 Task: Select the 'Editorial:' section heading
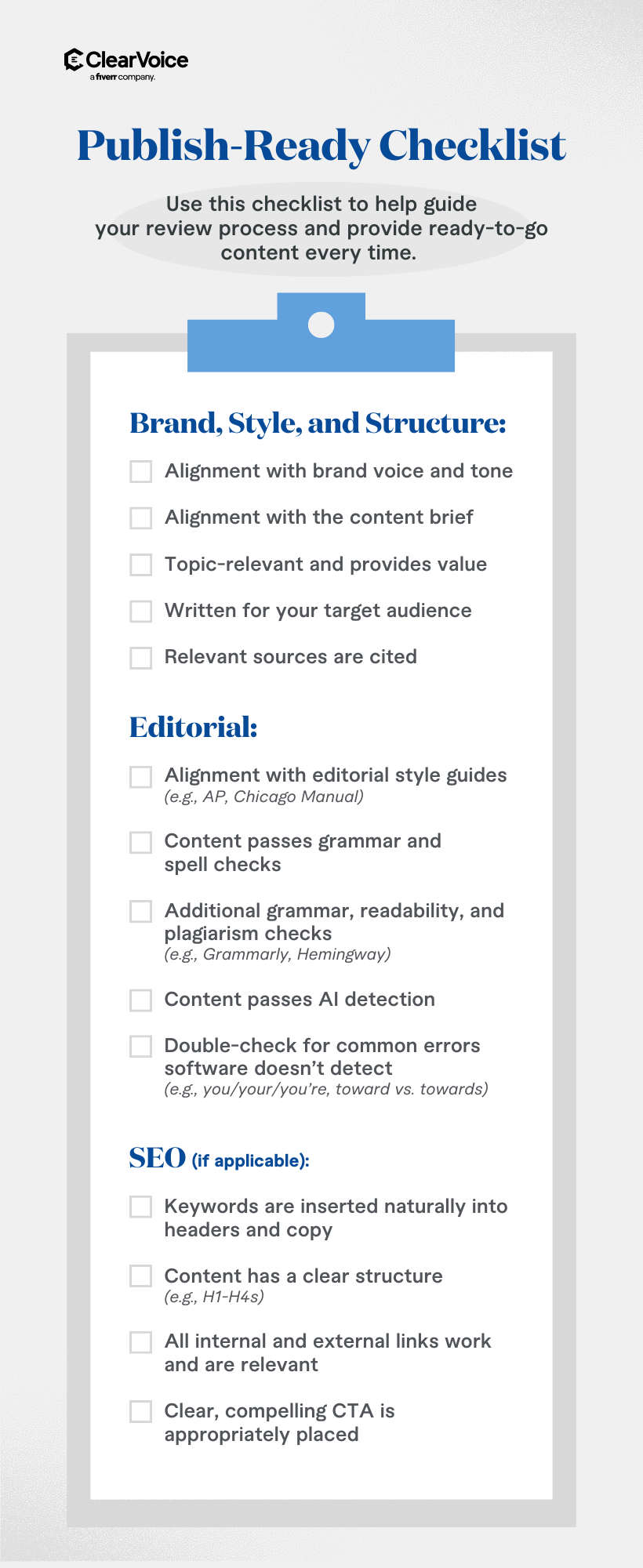(x=193, y=728)
